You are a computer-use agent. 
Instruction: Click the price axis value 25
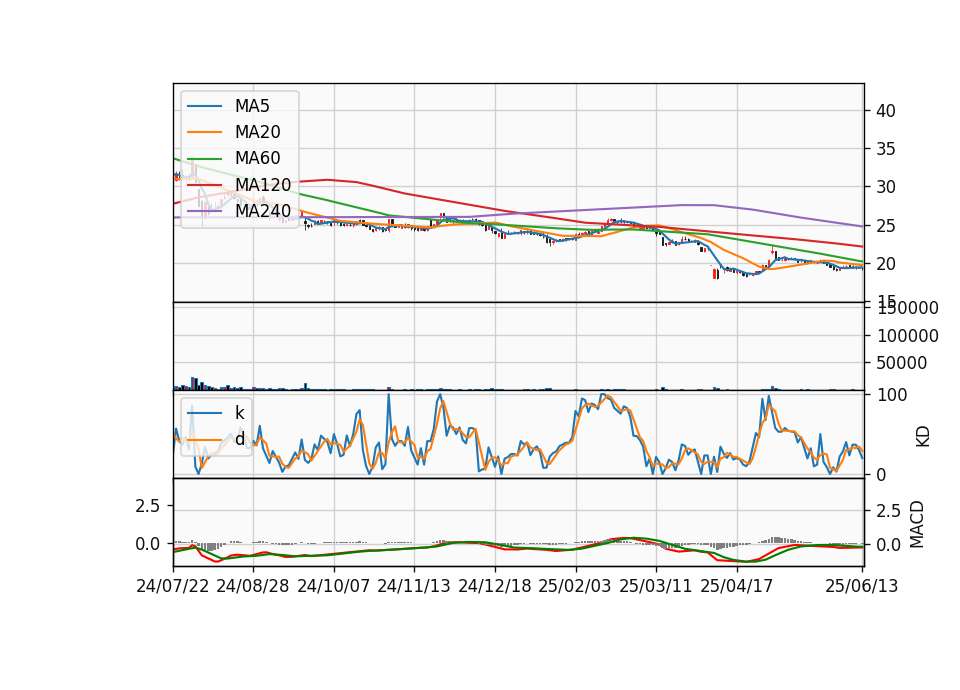(886, 226)
